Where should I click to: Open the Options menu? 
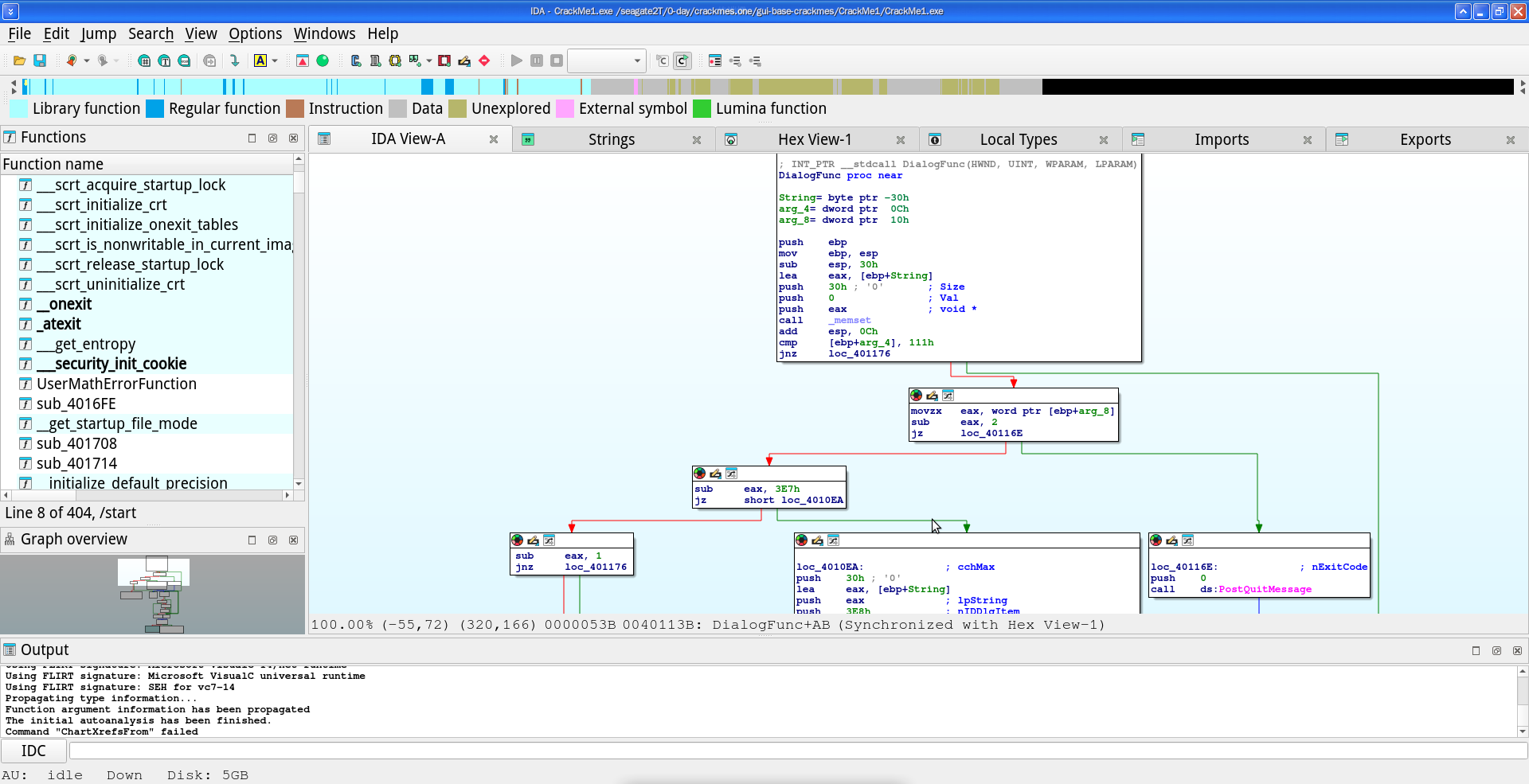(x=255, y=33)
